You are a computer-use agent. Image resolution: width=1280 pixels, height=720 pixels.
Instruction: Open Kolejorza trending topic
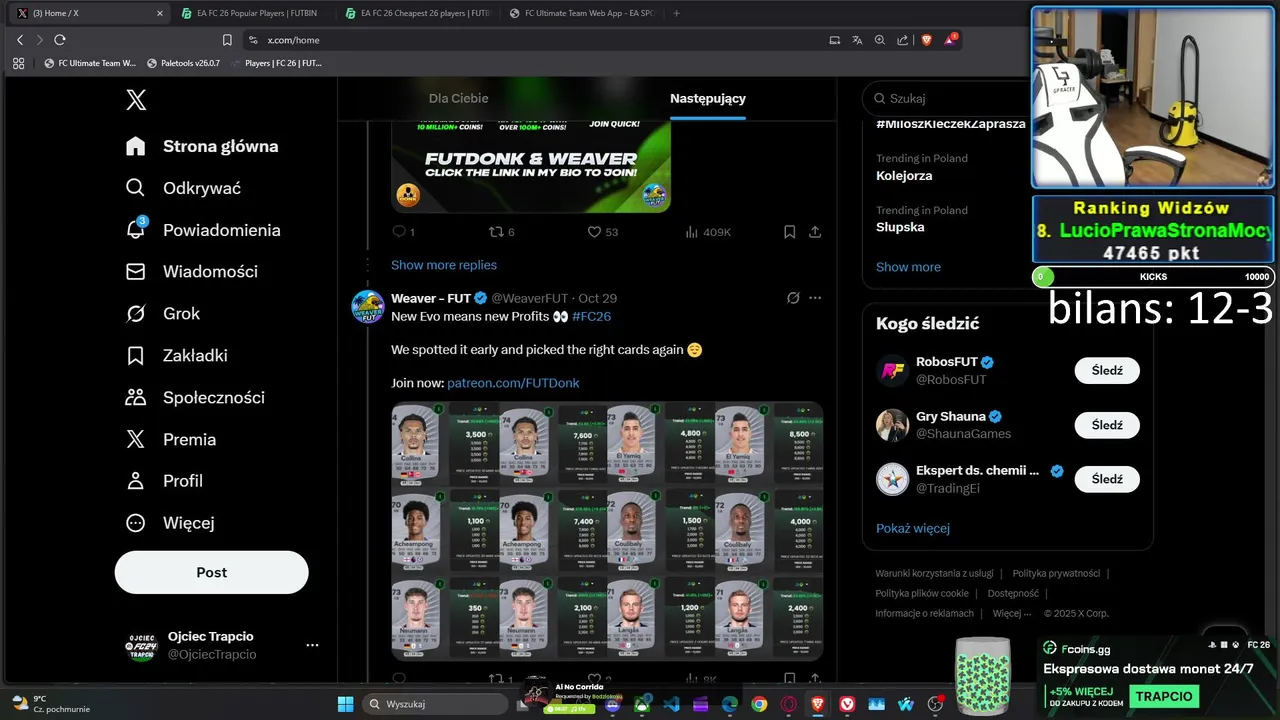click(x=904, y=176)
